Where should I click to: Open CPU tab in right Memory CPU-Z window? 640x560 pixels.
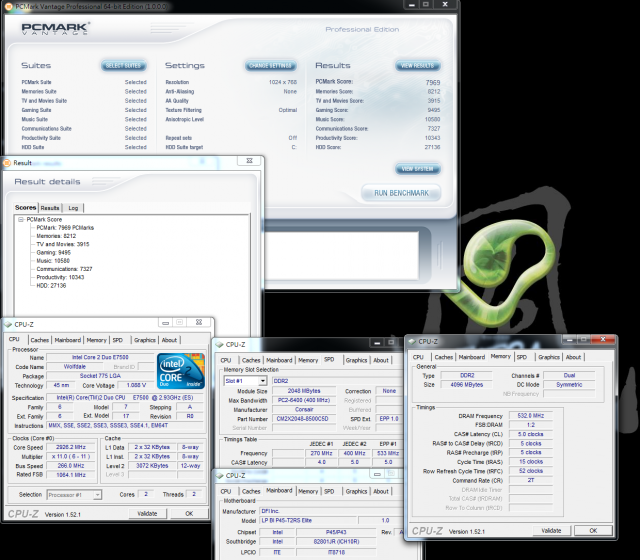tap(418, 357)
